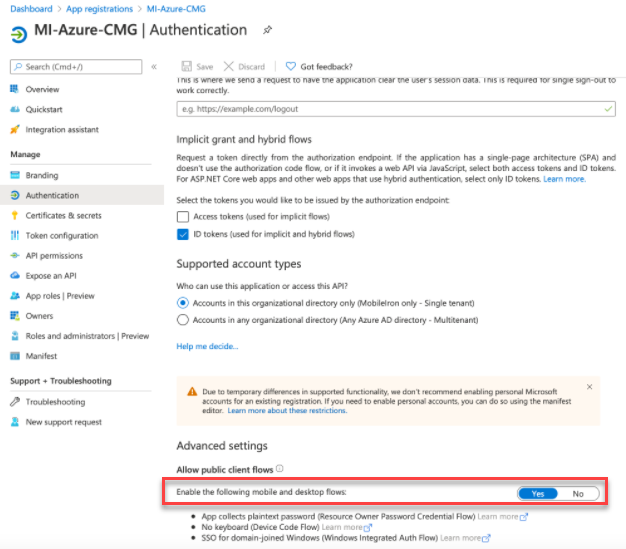Click the Troubleshooting wrench icon
Viewport: 626px width, 549px height.
[x=15, y=401]
